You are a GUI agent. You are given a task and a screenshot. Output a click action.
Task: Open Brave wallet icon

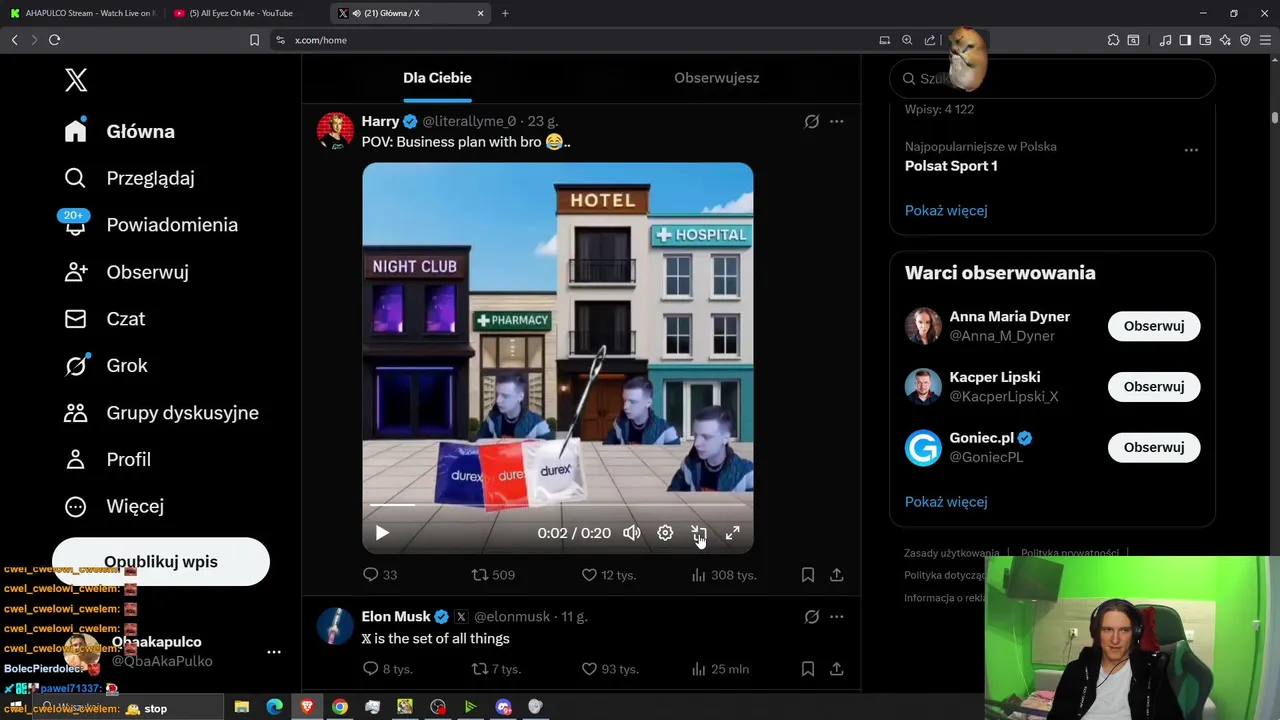1205,40
